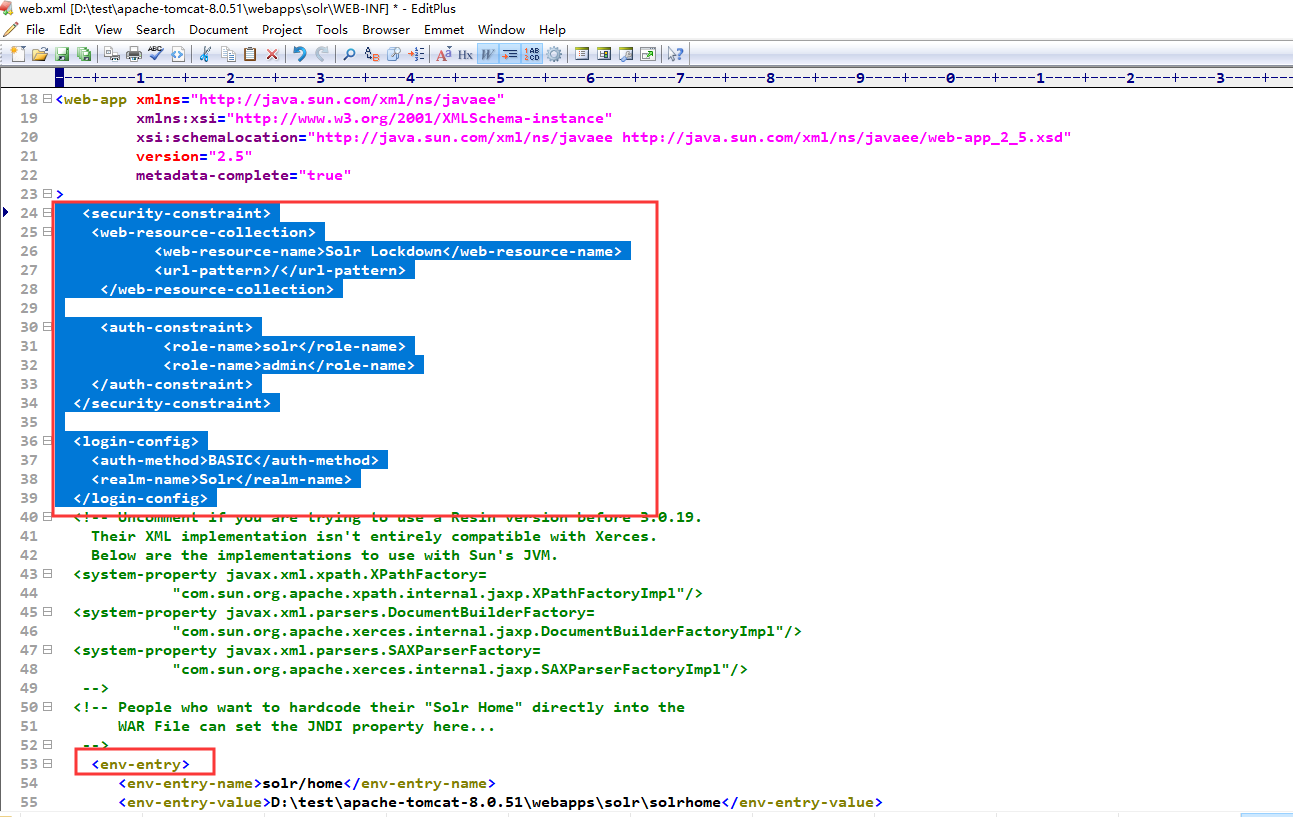Collapse the web-app fold at line 18

[x=48, y=99]
